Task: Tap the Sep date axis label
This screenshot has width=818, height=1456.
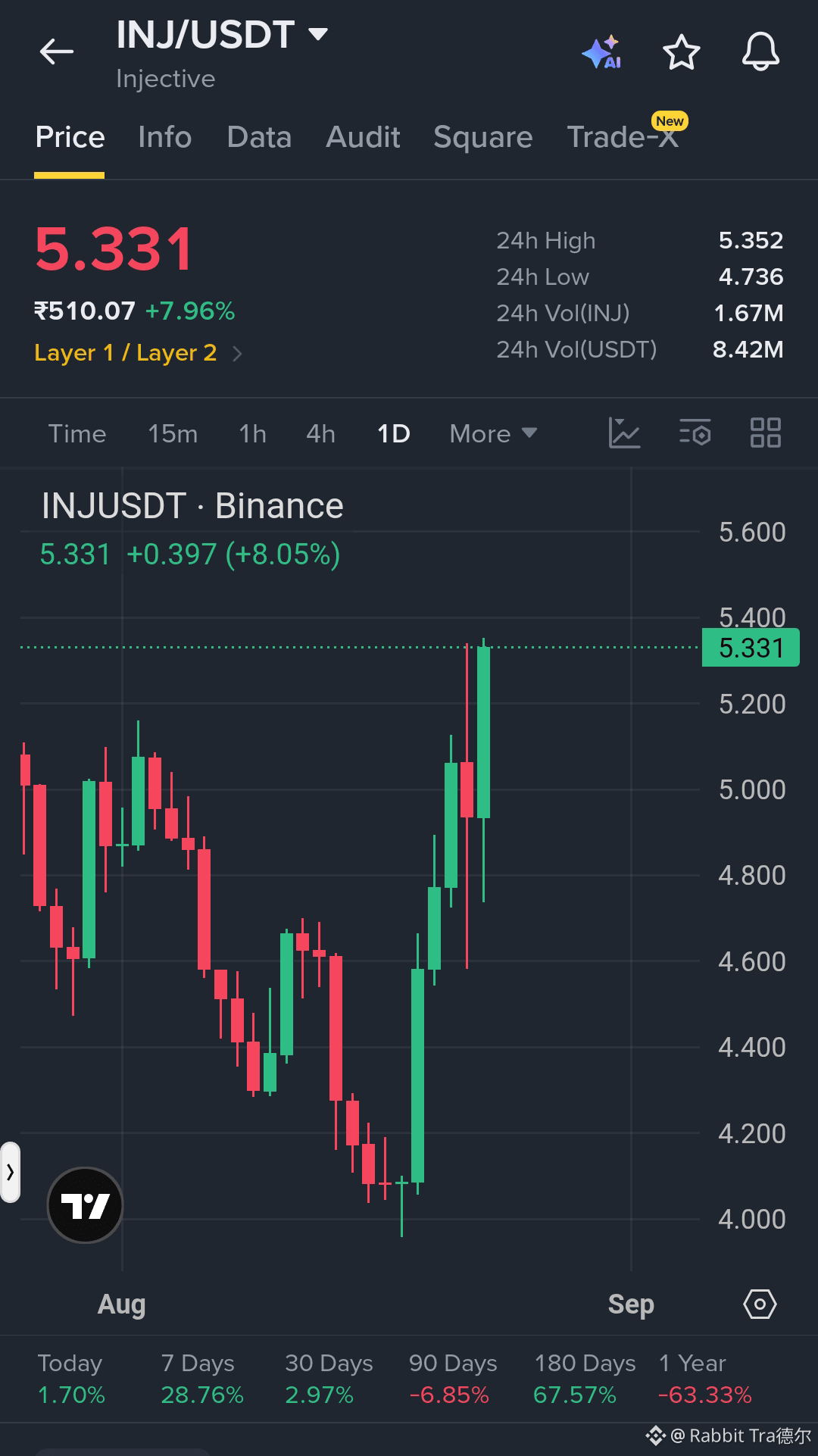Action: 631,1304
